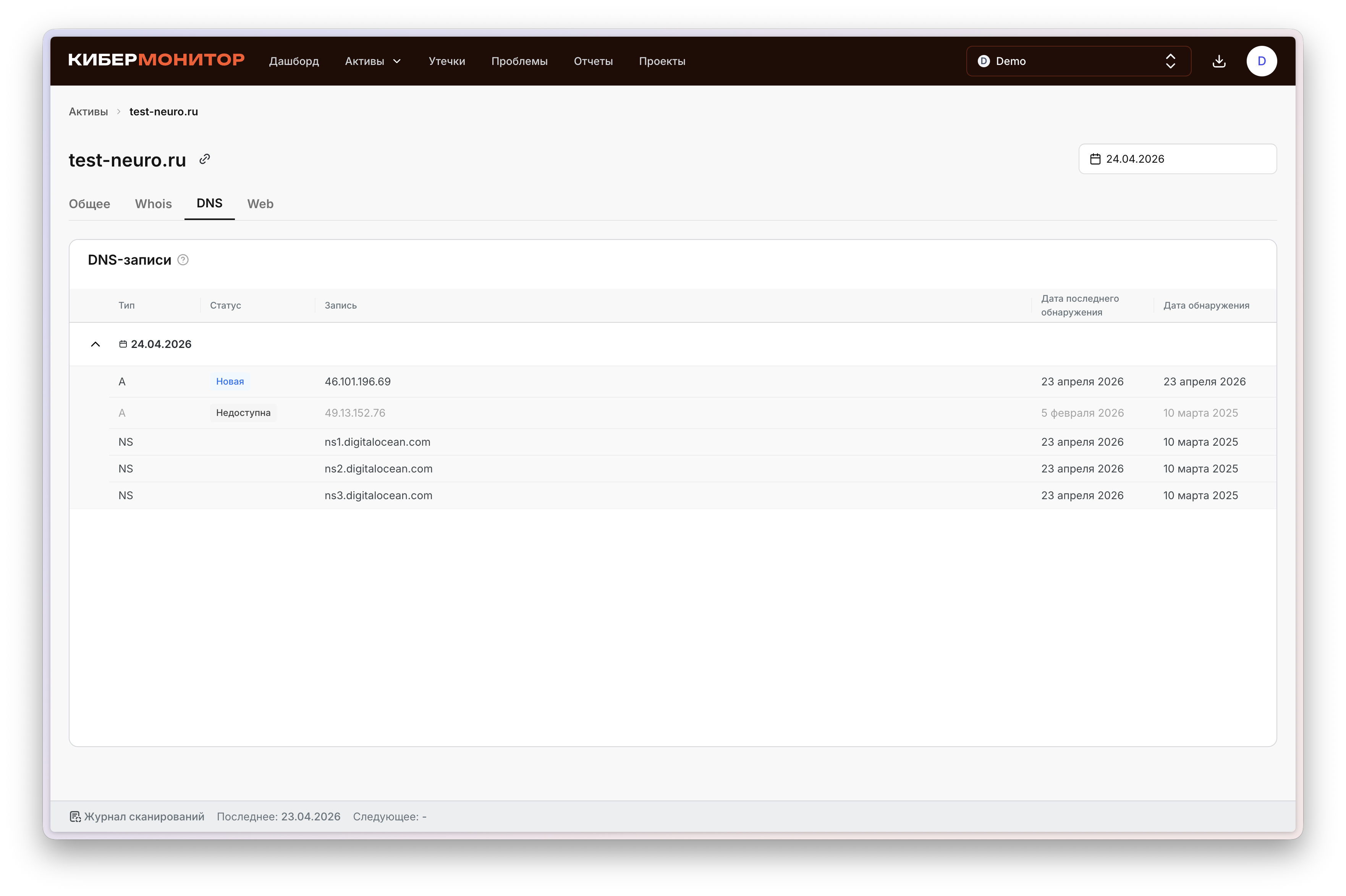Open the Demo project selector
Screen dimensions: 1346x896
click(1077, 61)
